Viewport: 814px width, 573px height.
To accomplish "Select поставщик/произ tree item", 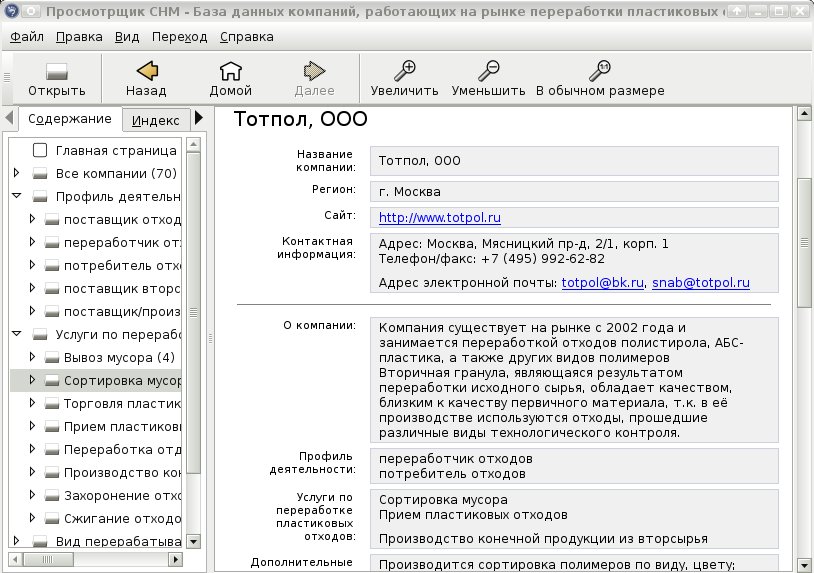I will [x=123, y=311].
